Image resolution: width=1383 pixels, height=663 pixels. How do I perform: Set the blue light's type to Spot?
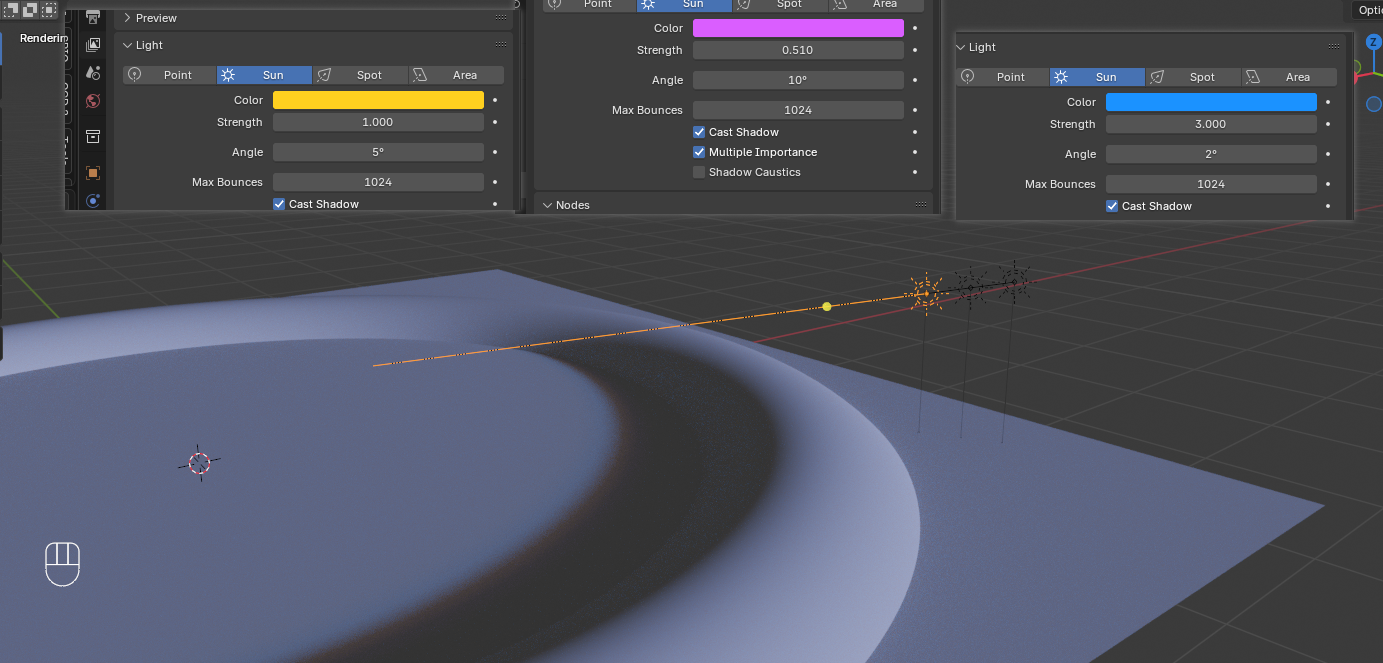point(1193,77)
